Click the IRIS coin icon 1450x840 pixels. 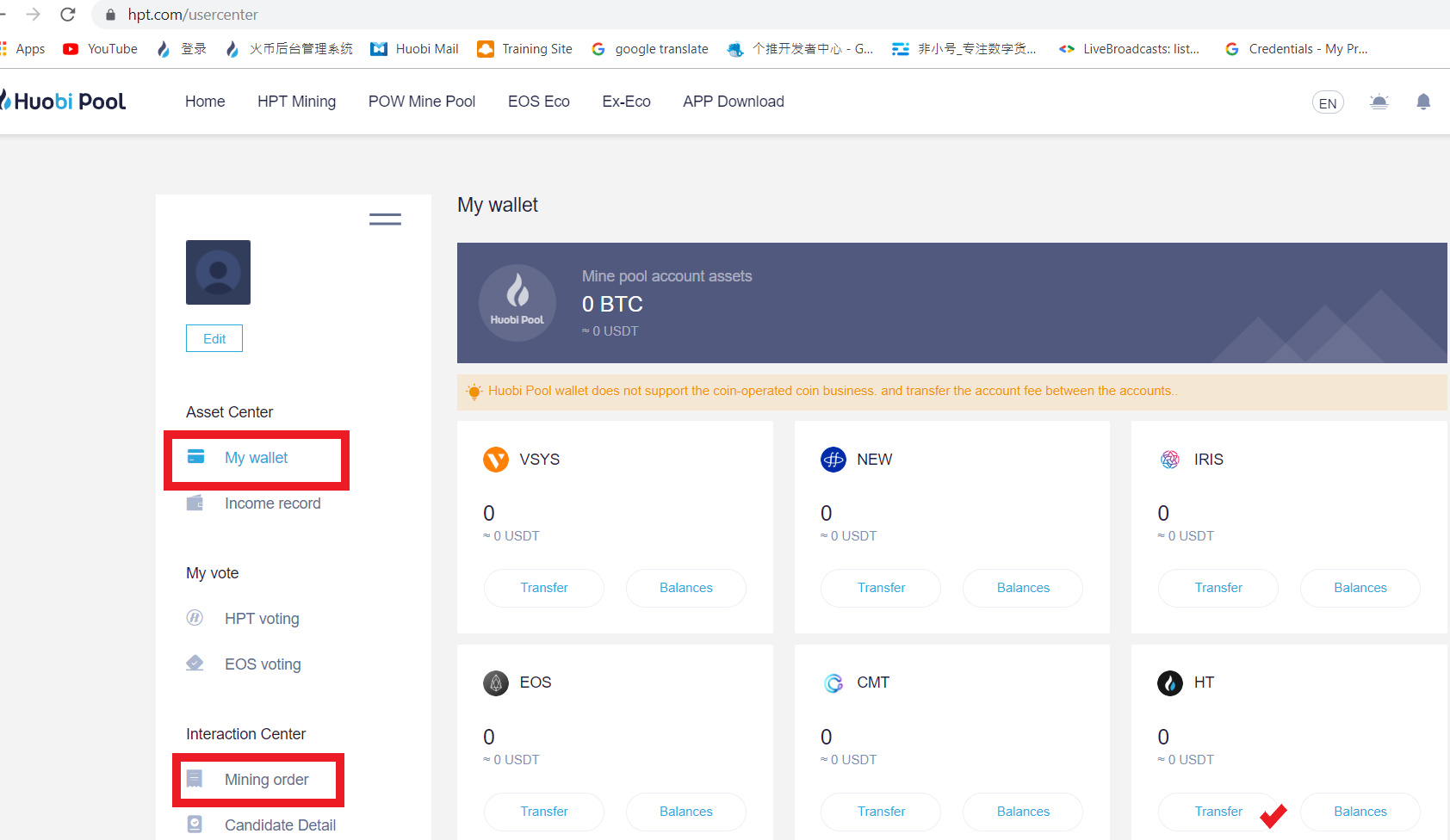tap(1170, 460)
